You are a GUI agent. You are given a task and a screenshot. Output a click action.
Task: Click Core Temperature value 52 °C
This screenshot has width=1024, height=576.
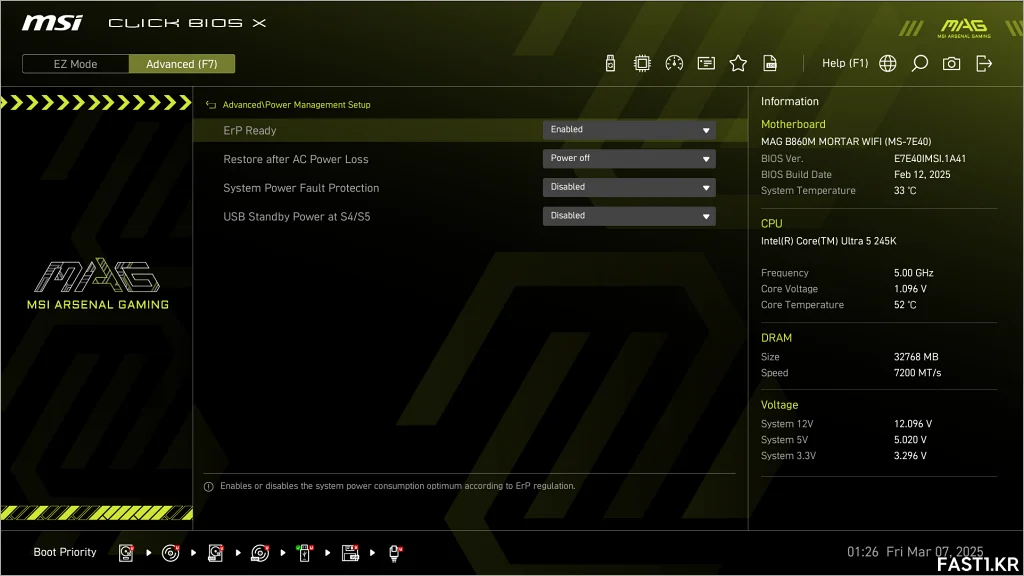tap(905, 305)
